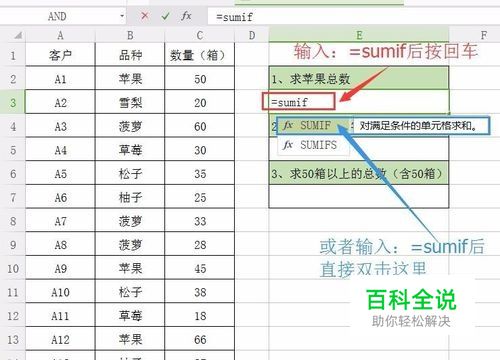Select customer cell A6
Viewport: 500px width, 360px height.
point(60,197)
